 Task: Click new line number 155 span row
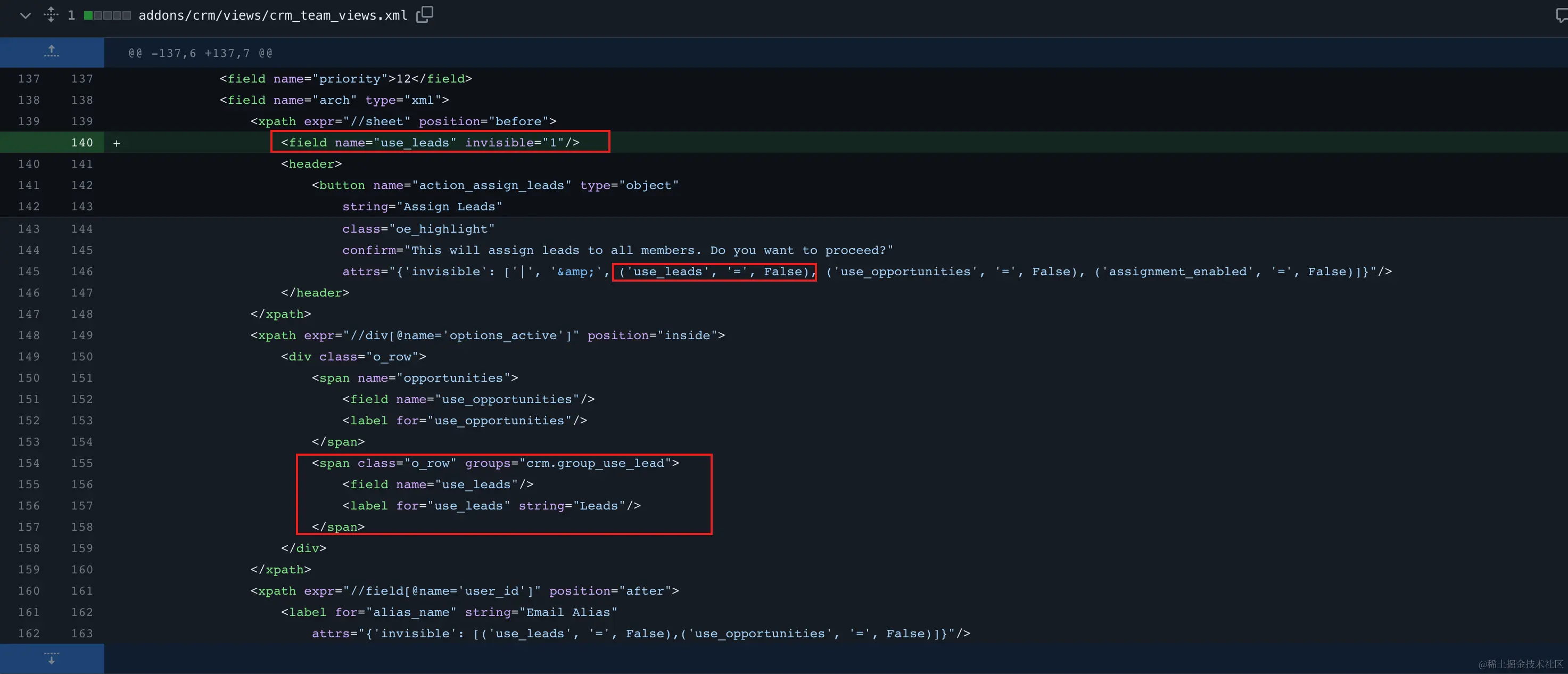coord(81,463)
